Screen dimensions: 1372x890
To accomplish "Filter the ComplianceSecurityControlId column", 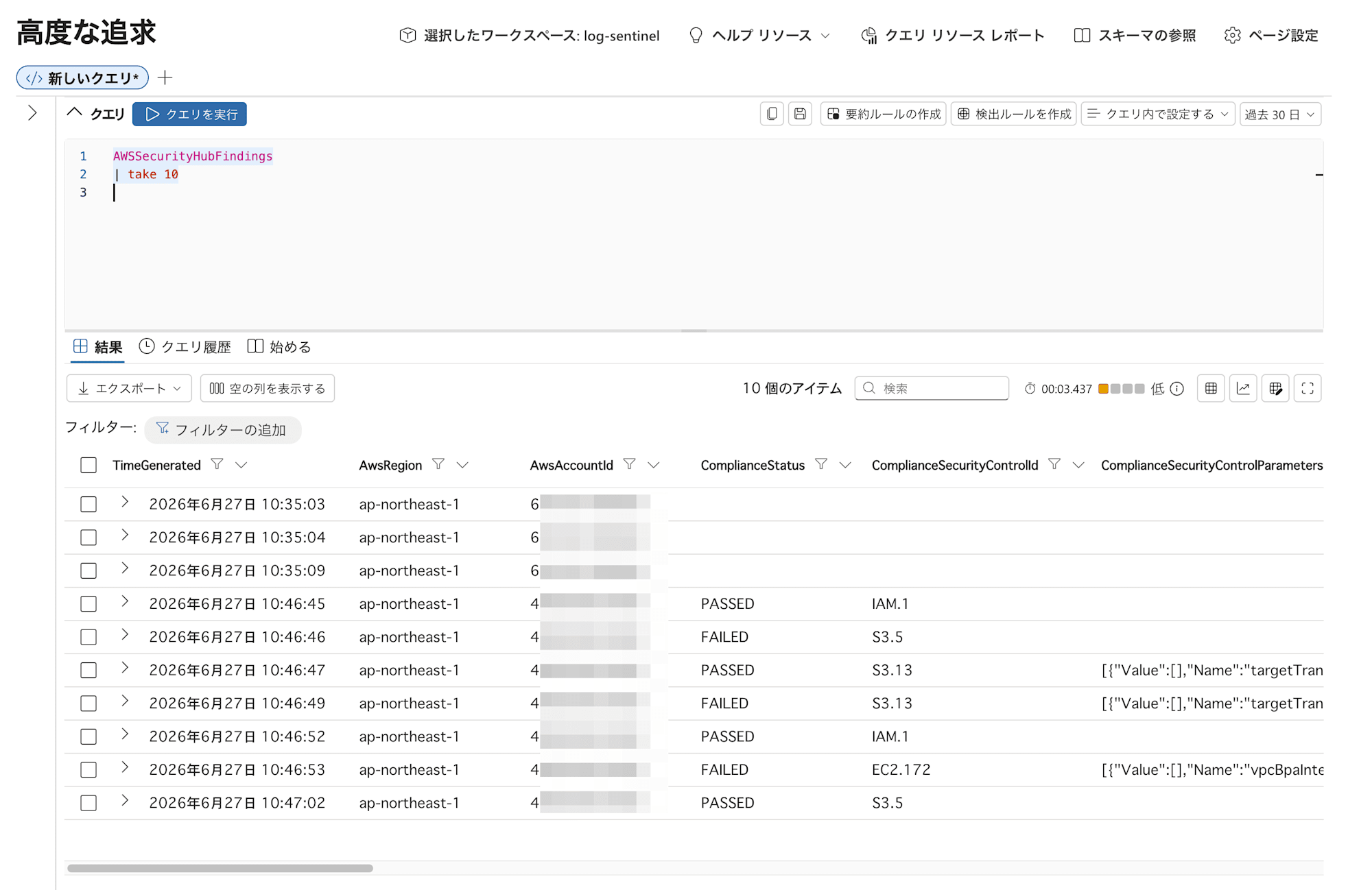I will 1054,464.
